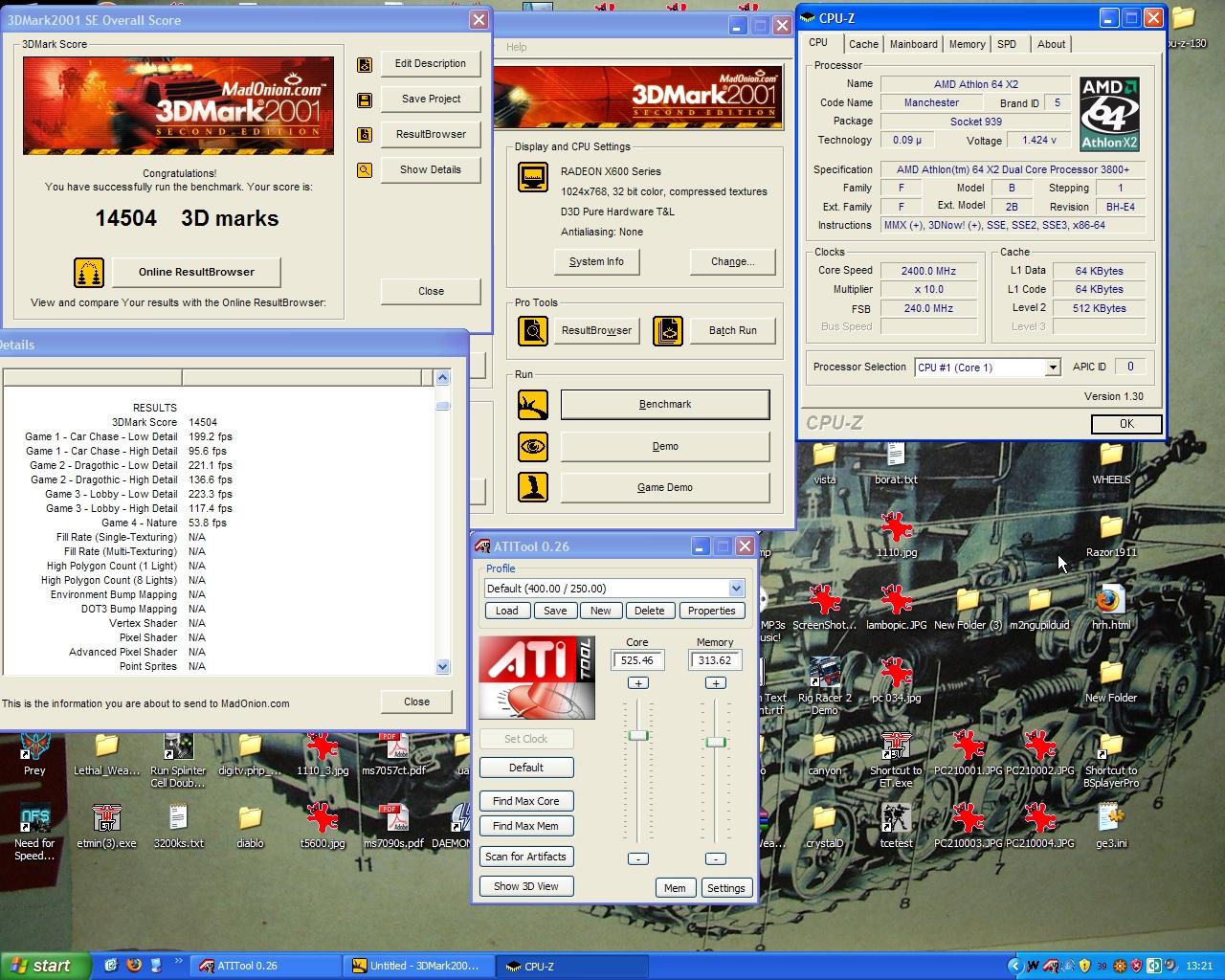Image resolution: width=1225 pixels, height=980 pixels.
Task: Click the Details list scroll-up arrow
Action: [442, 377]
